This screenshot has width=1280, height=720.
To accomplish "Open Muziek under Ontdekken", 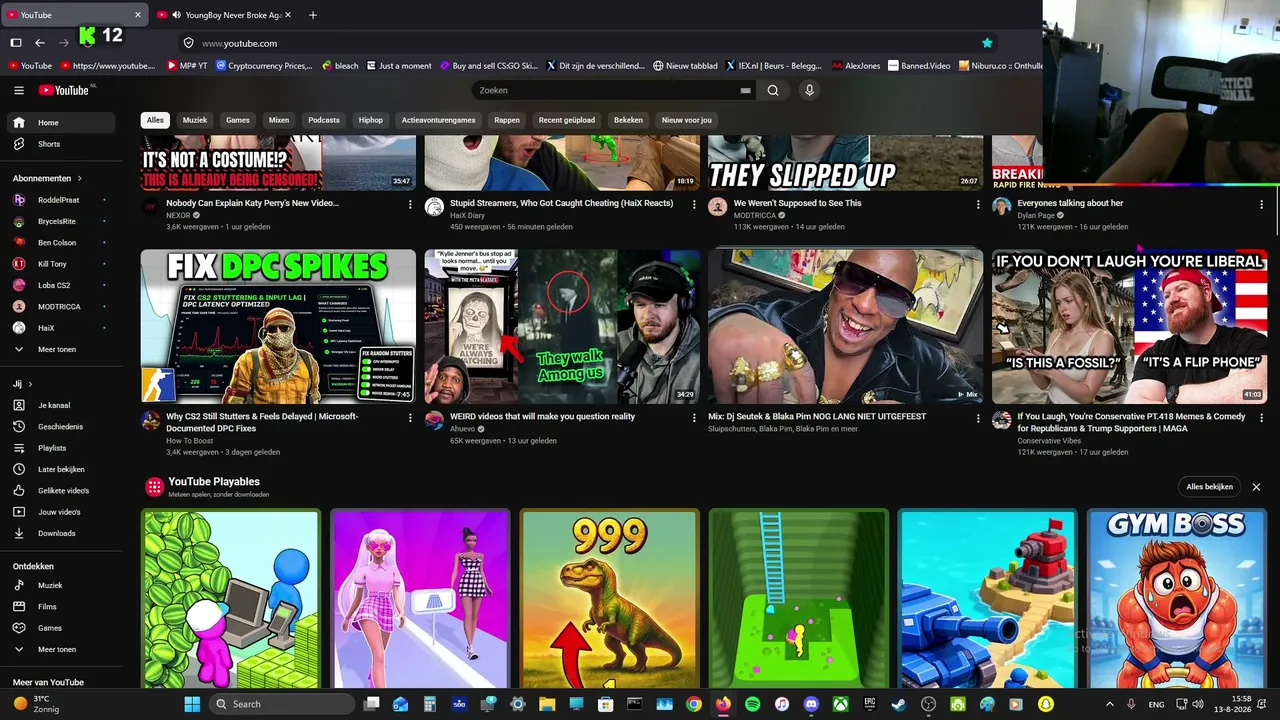I will pyautogui.click(x=63, y=585).
